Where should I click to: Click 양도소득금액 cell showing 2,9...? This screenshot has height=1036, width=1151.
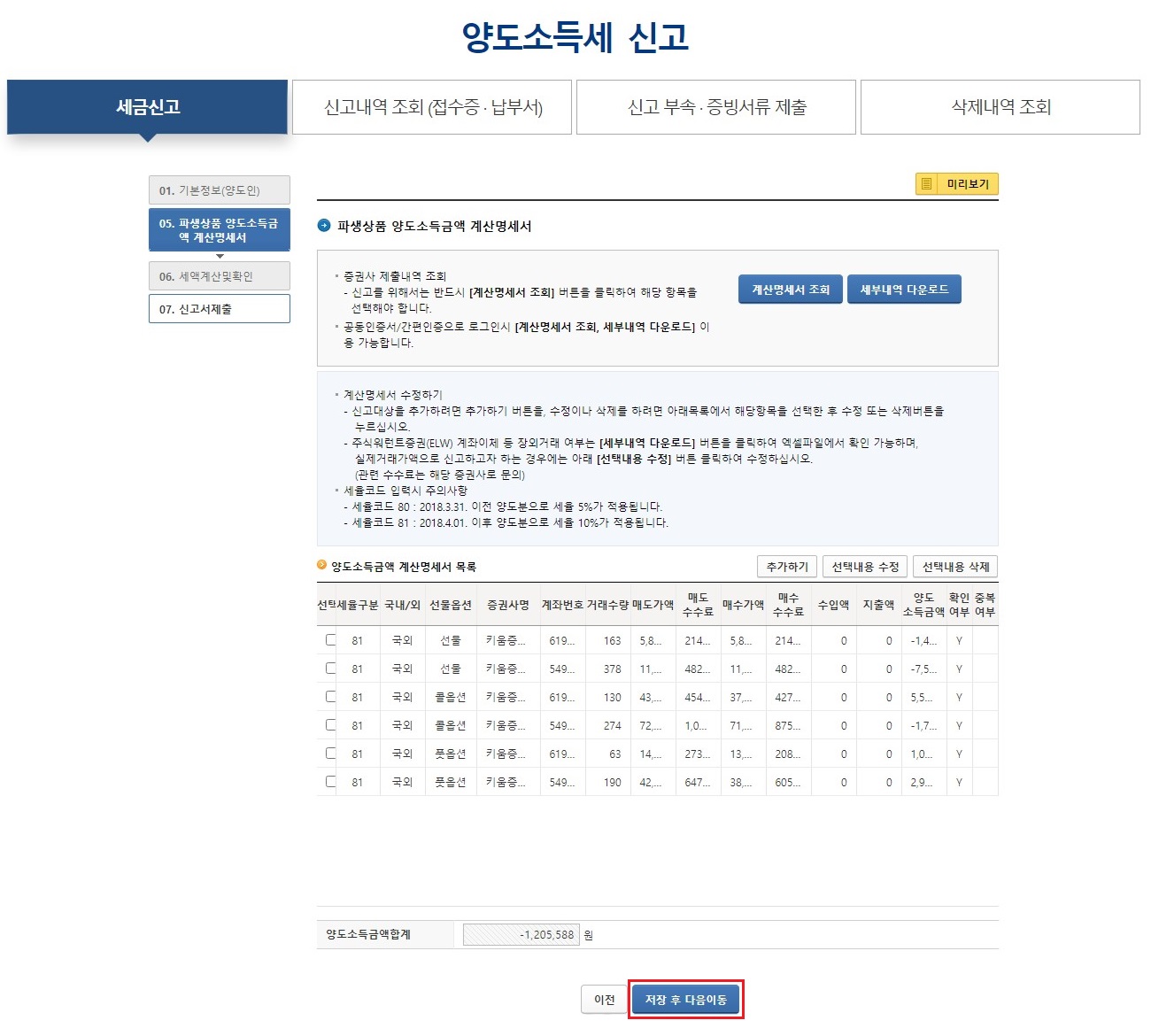click(x=923, y=782)
